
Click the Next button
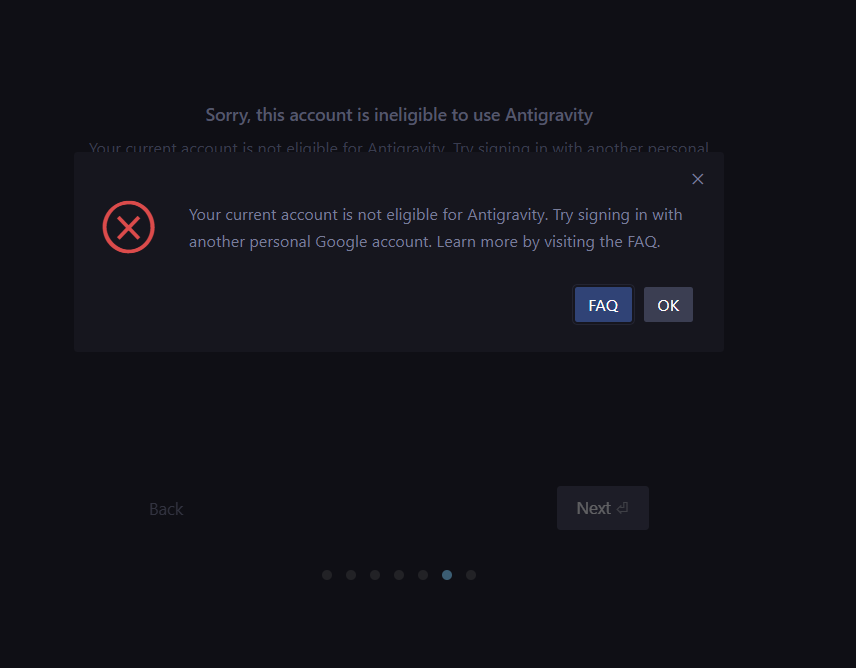(x=602, y=508)
